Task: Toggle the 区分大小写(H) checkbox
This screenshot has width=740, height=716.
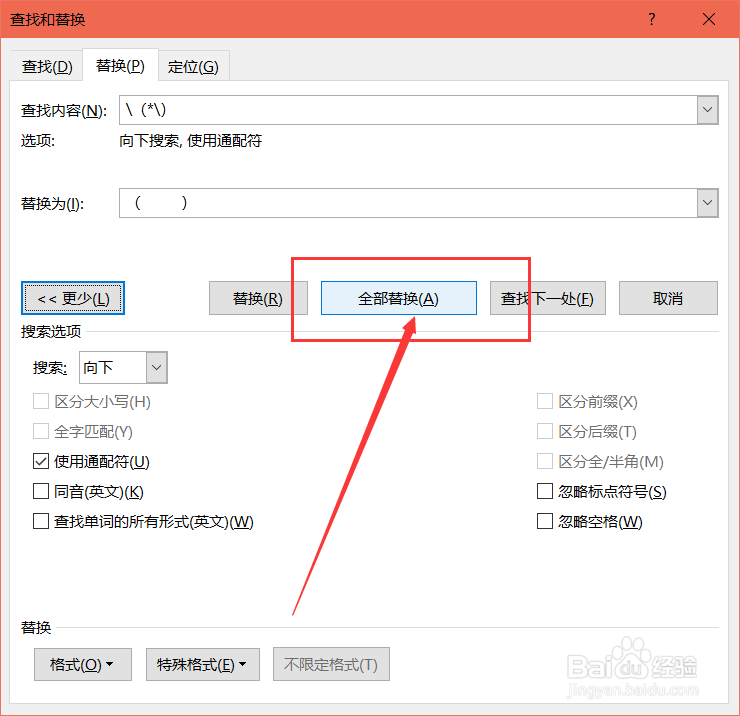Action: (x=41, y=402)
